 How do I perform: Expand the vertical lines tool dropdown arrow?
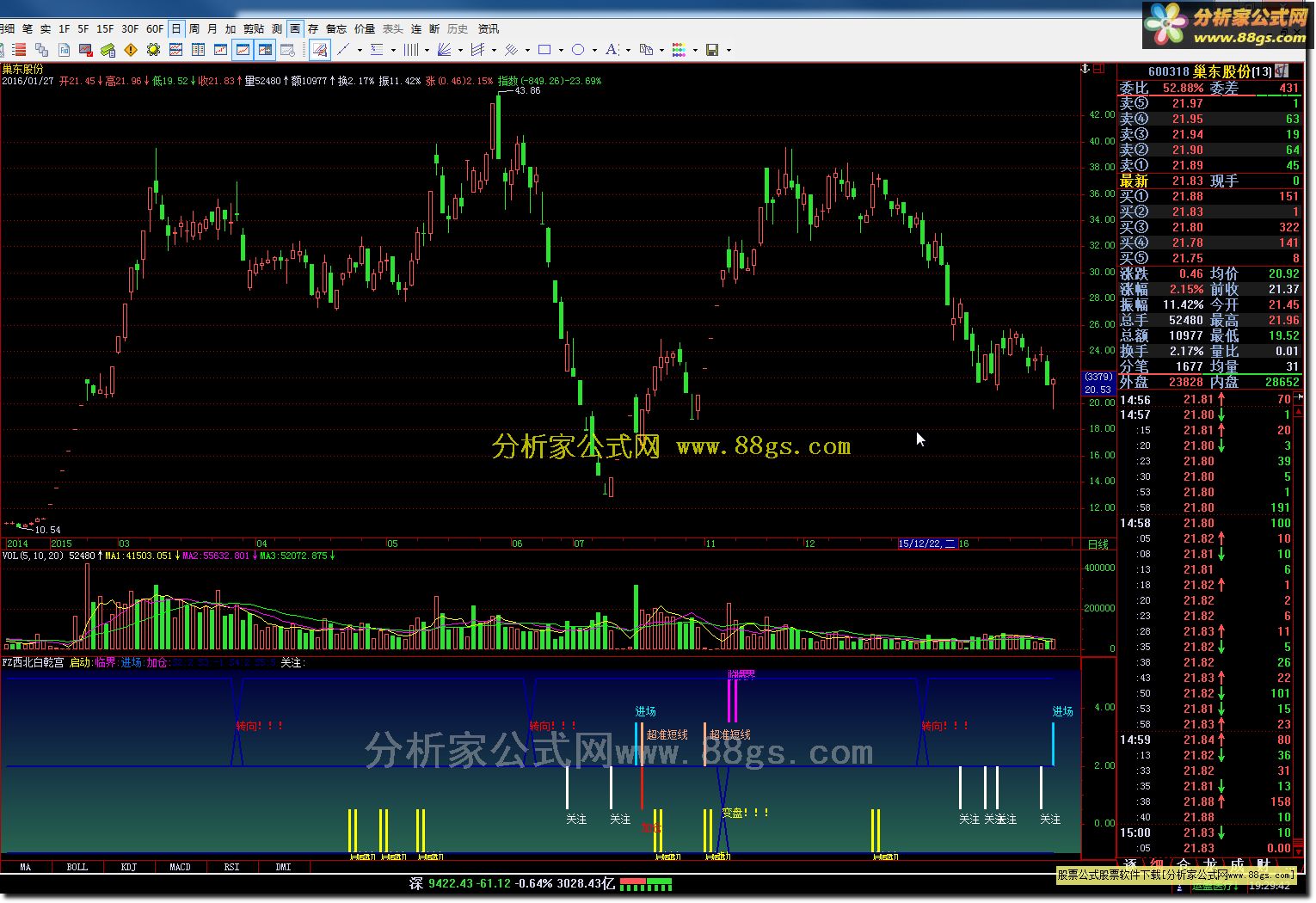tap(427, 50)
